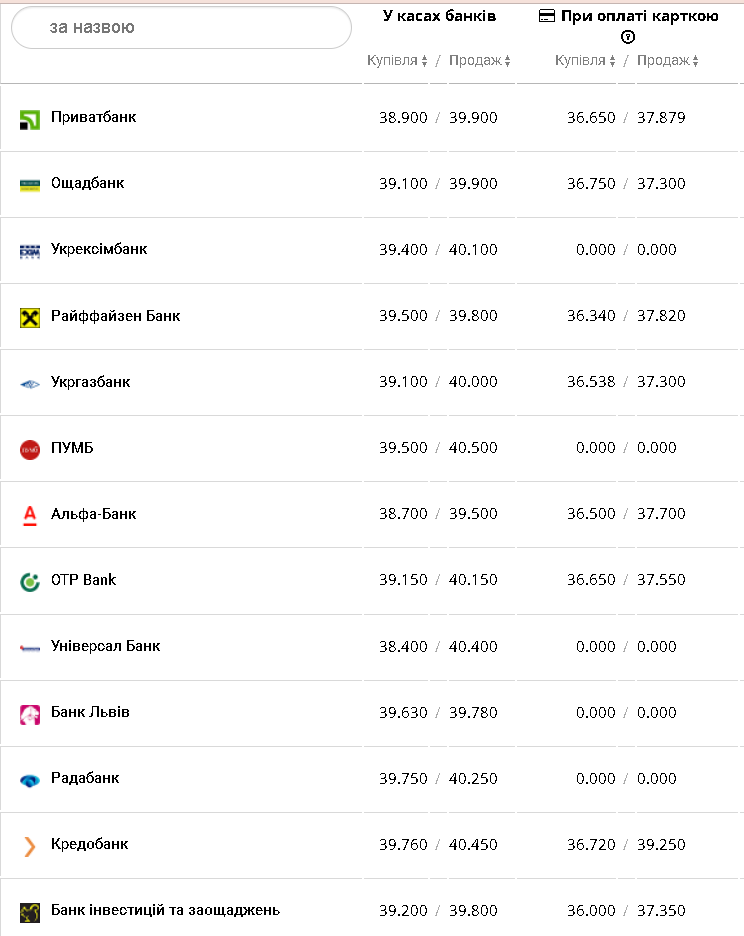The image size is (744, 936).
Task: Open the Радабанк link
Action: pyautogui.click(x=85, y=778)
